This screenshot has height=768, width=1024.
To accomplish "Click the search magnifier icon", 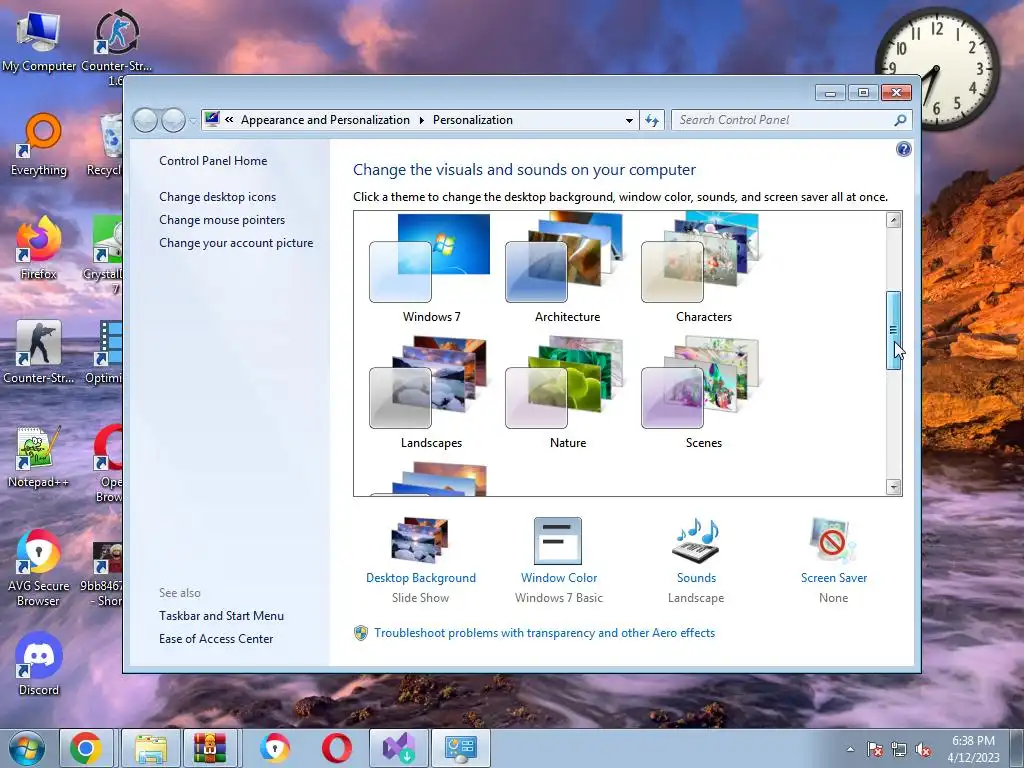I will click(900, 120).
